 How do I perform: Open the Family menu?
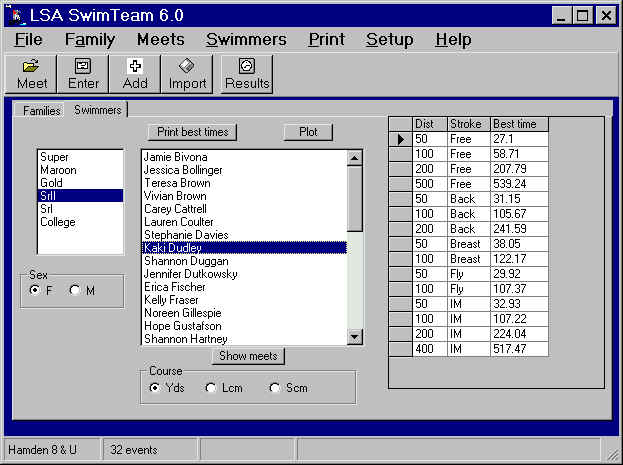point(90,39)
